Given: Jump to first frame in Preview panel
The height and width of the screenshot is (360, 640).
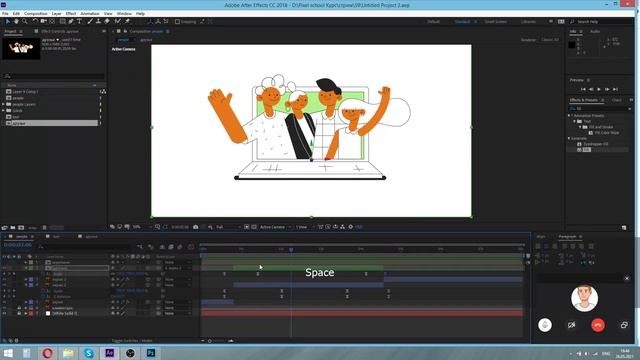Looking at the screenshot, I should coord(583,89).
